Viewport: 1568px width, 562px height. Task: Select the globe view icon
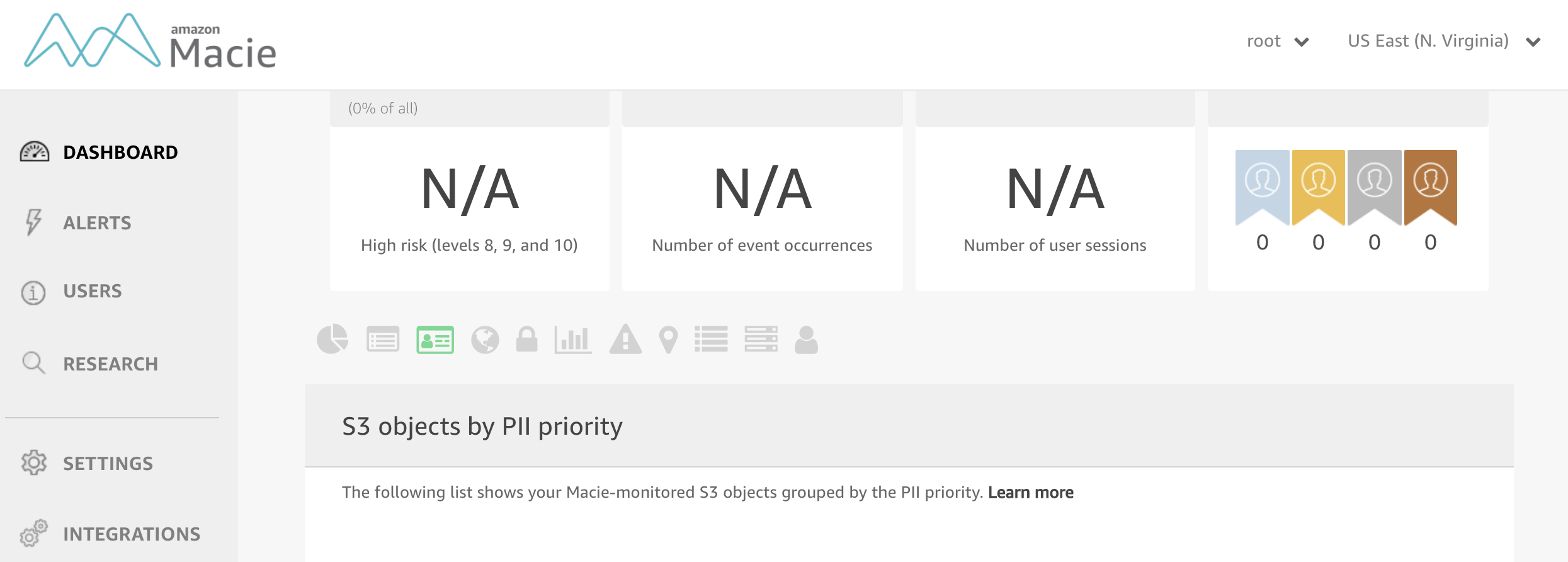click(485, 340)
